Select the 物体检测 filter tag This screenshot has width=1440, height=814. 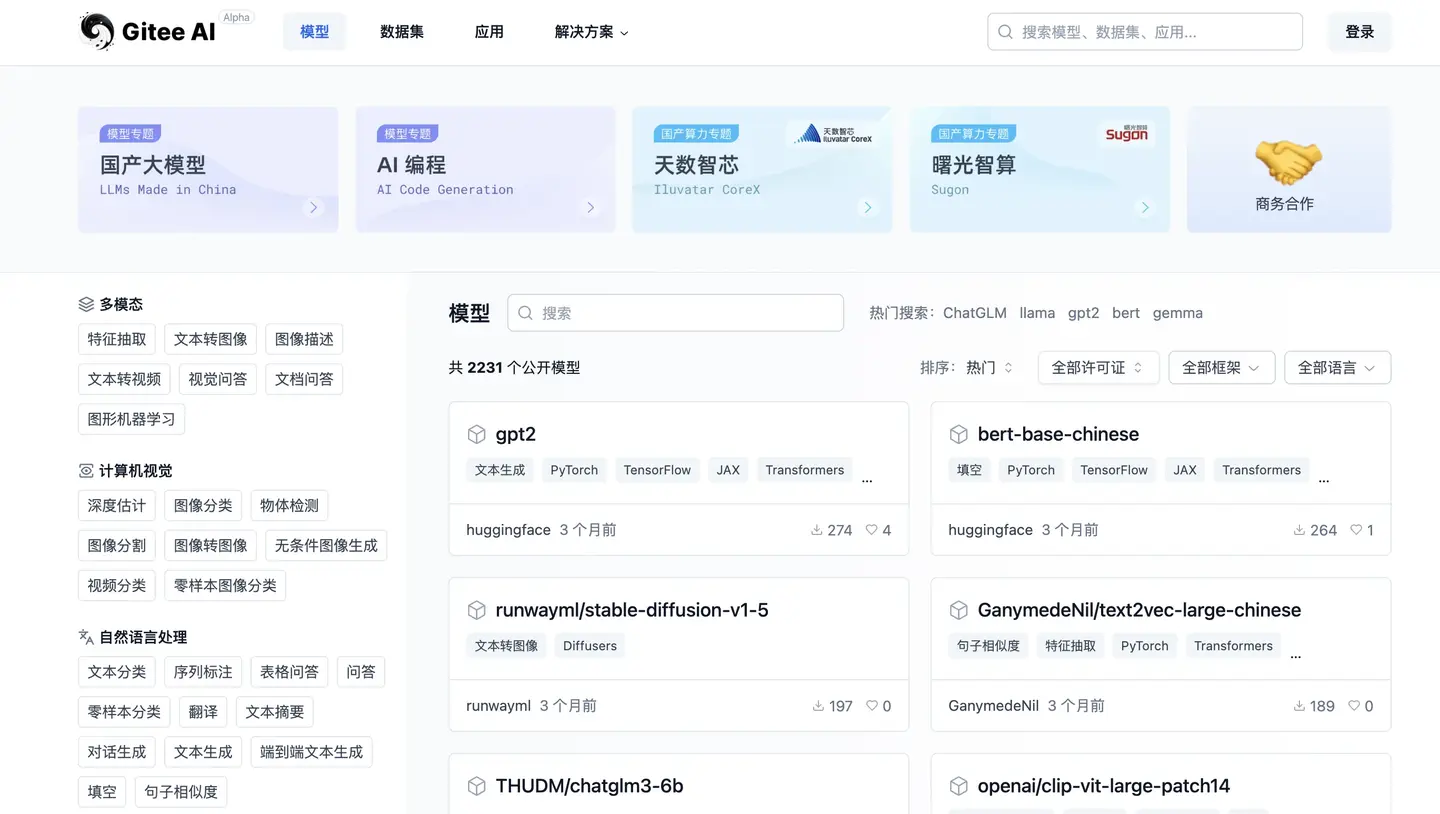pyautogui.click(x=289, y=506)
